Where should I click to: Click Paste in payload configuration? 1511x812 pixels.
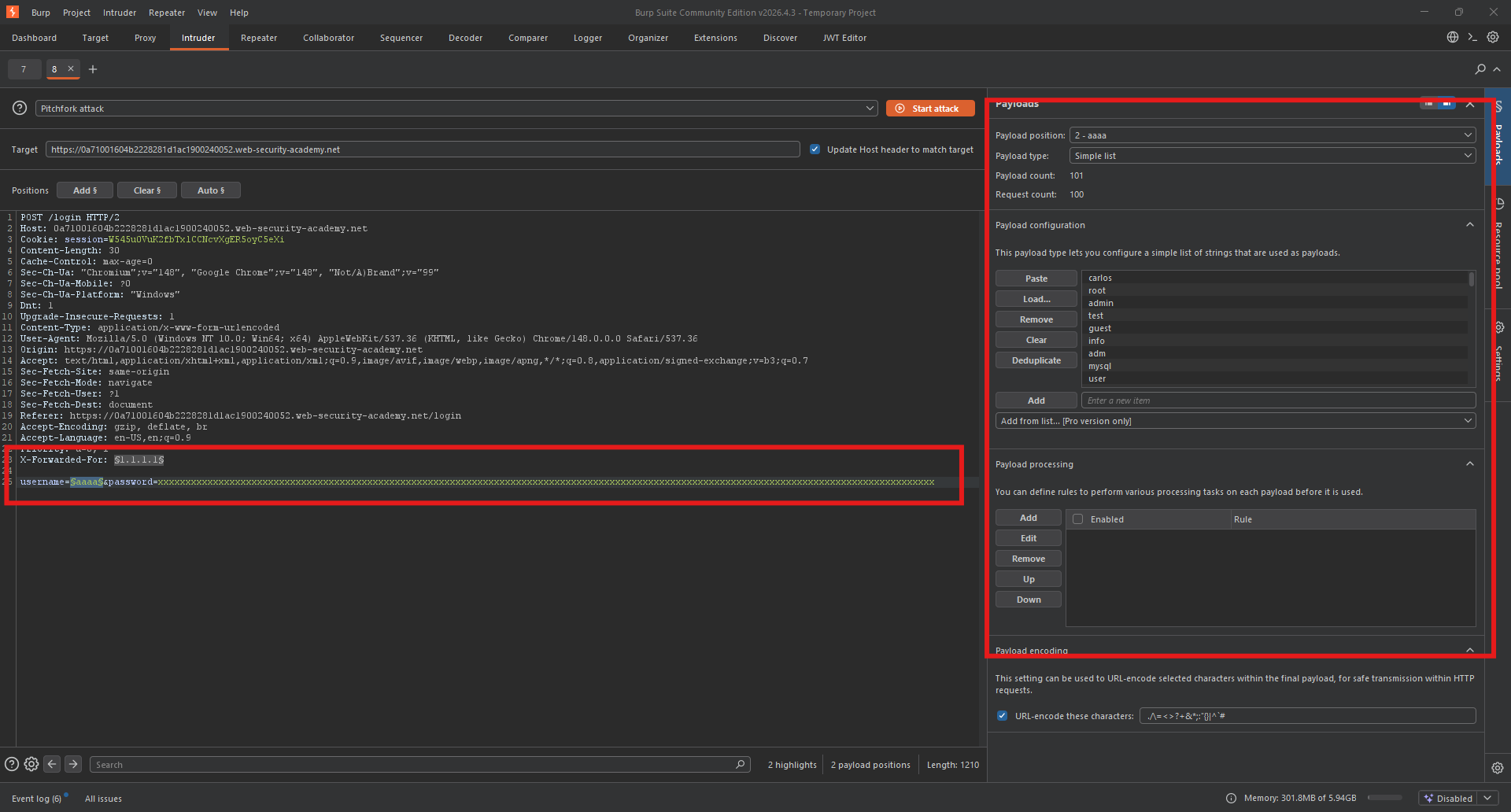(x=1036, y=279)
